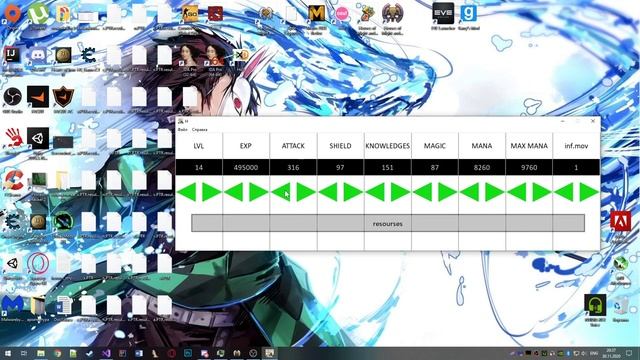
Task: Lower MAX MANA with left arrow
Action: [517, 192]
